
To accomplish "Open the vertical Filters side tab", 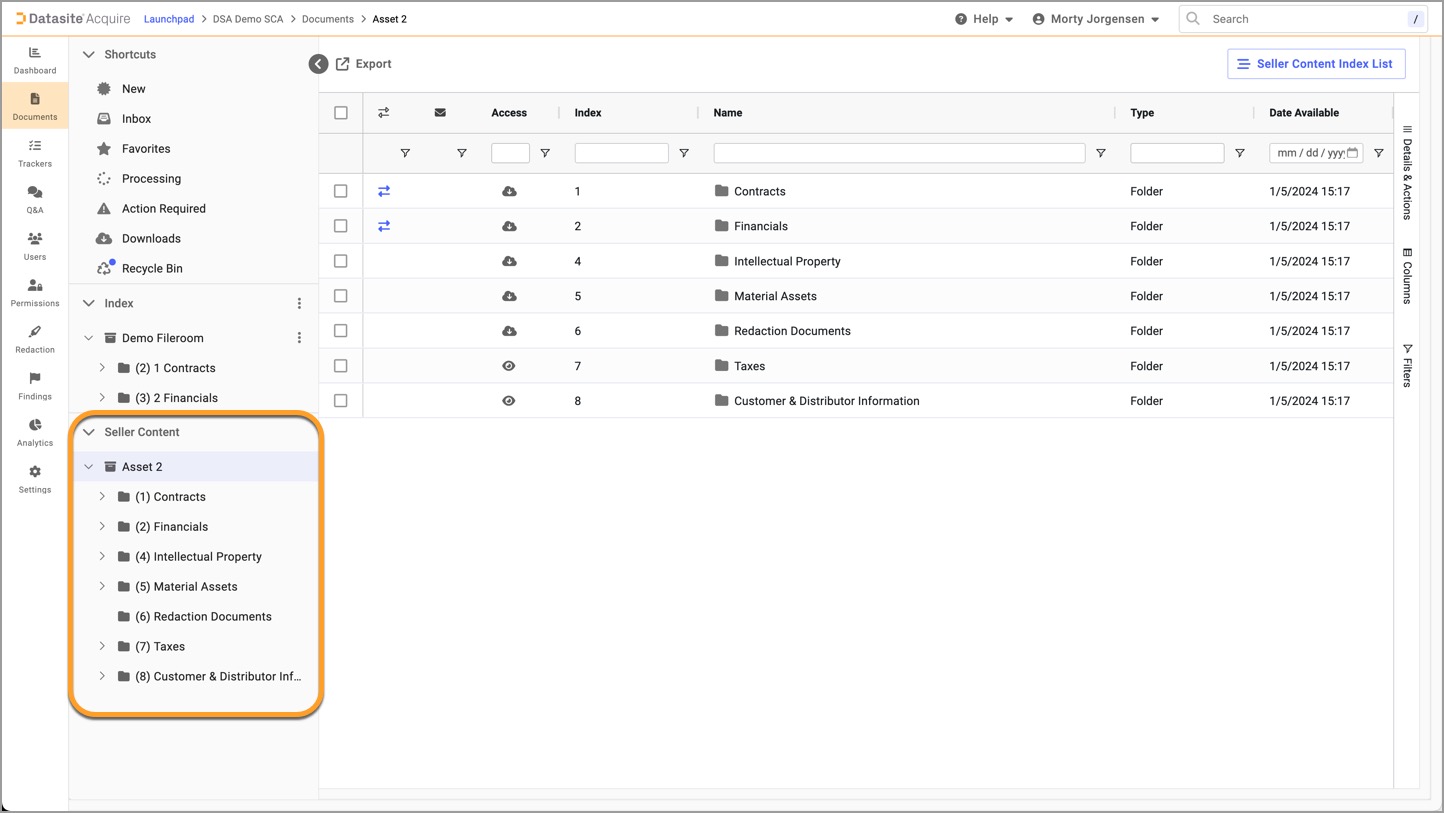I will 1407,365.
